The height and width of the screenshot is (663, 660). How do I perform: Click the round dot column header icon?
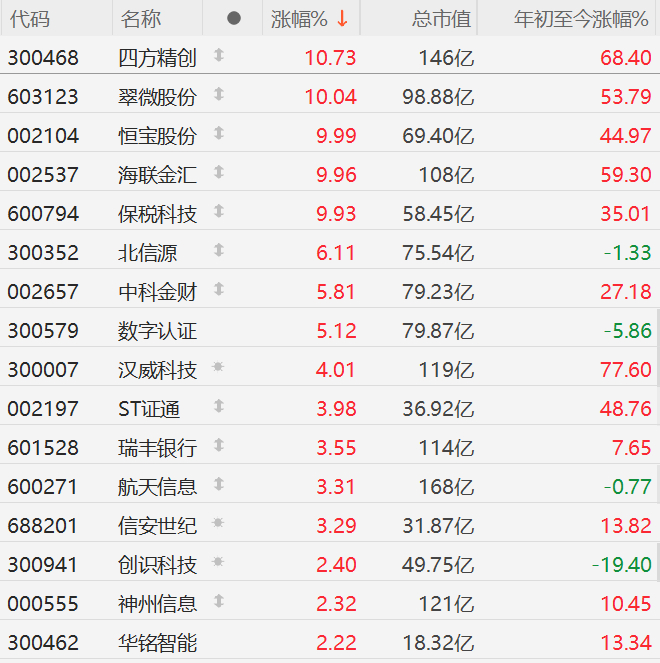tap(234, 19)
